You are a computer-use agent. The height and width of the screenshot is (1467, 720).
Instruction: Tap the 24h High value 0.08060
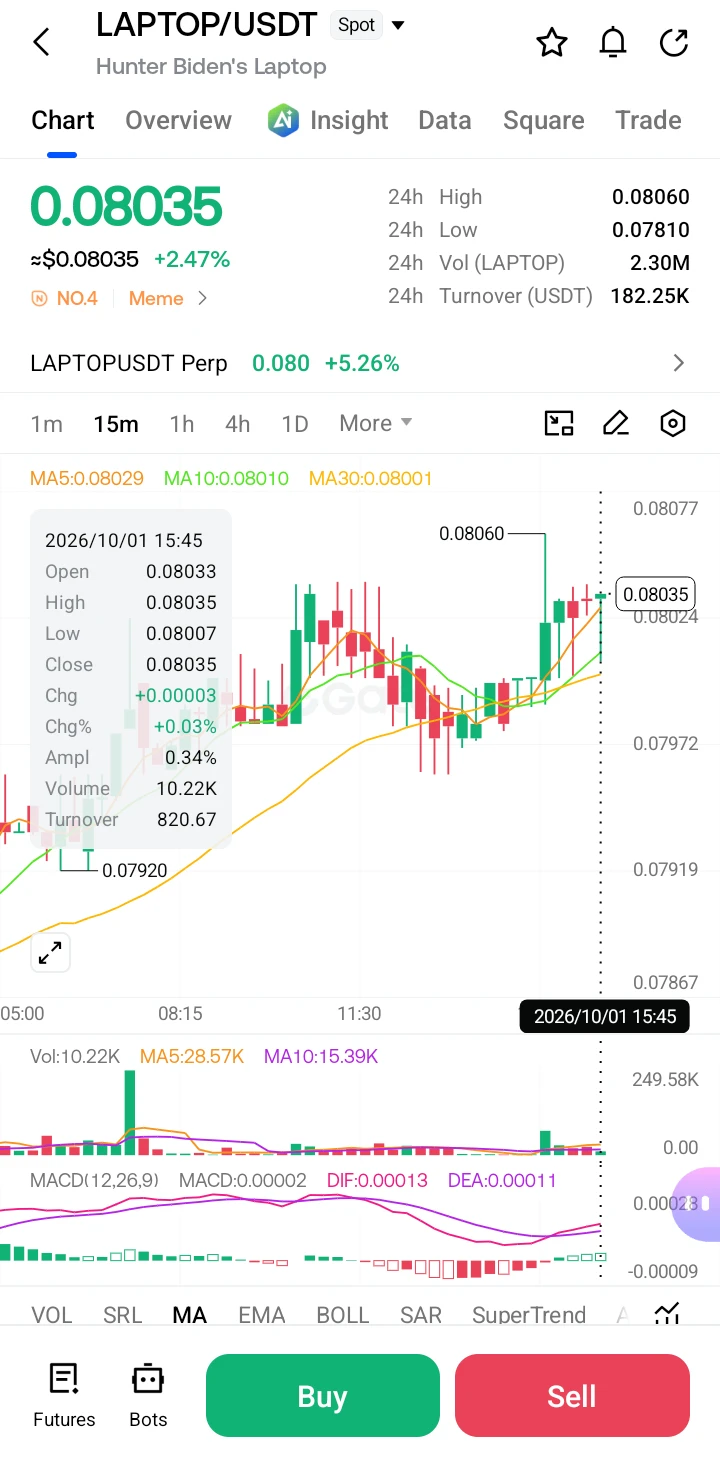(651, 197)
